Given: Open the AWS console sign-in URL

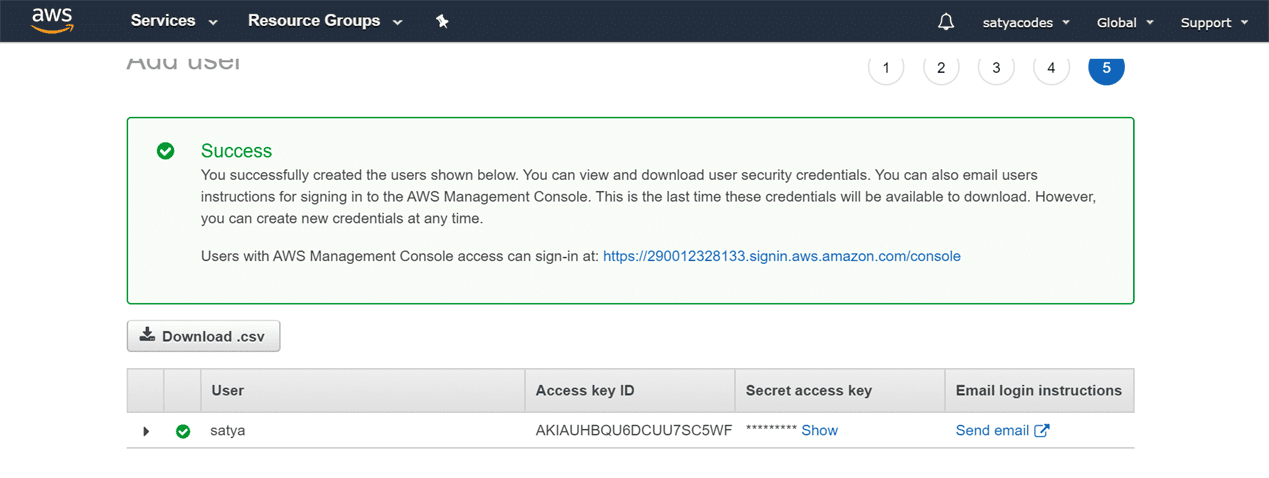Looking at the screenshot, I should pos(781,256).
